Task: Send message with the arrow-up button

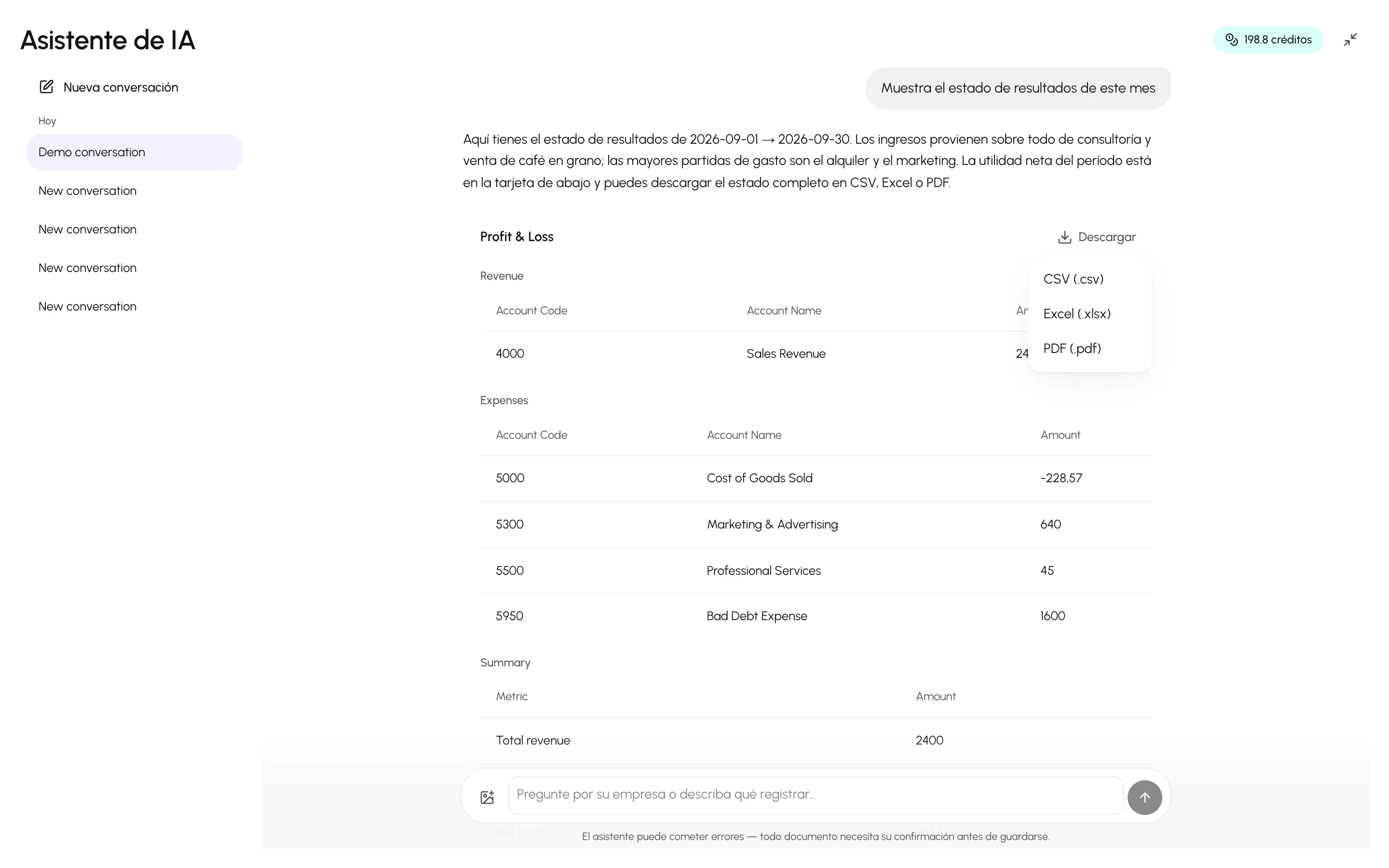Action: click(x=1144, y=797)
